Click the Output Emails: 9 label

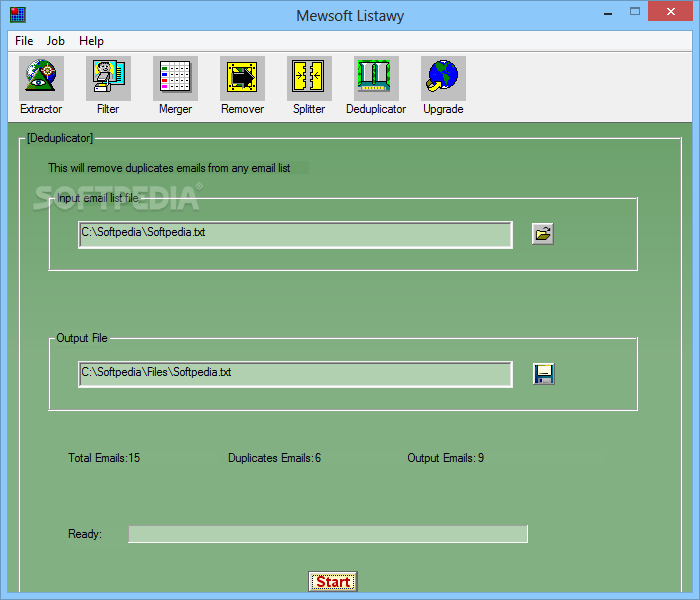[x=446, y=458]
